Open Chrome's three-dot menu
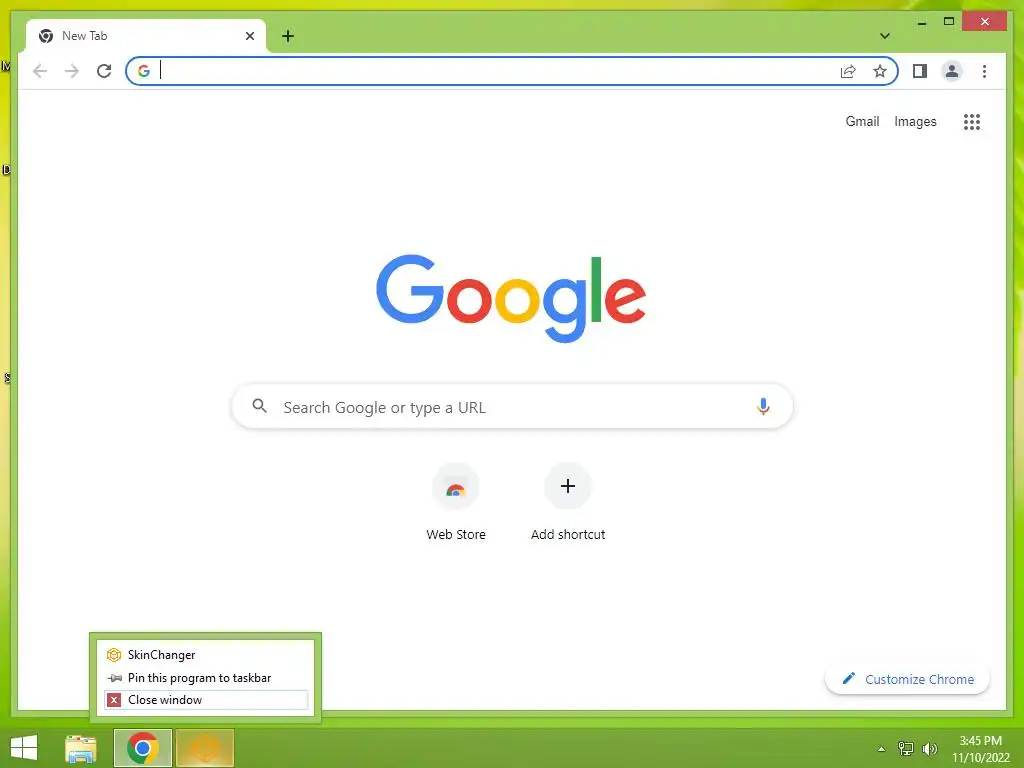1024x768 pixels. (x=984, y=71)
